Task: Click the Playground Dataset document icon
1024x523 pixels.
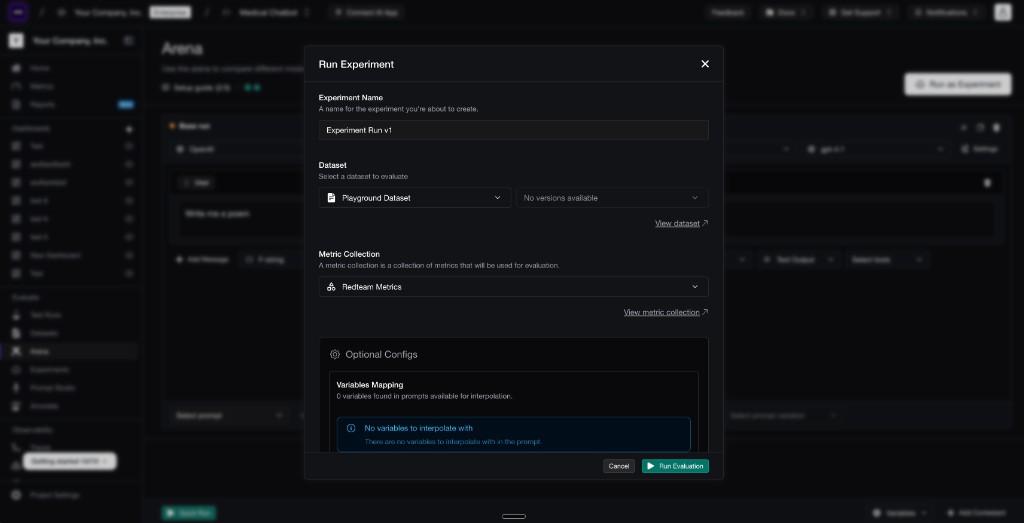Action: click(331, 198)
